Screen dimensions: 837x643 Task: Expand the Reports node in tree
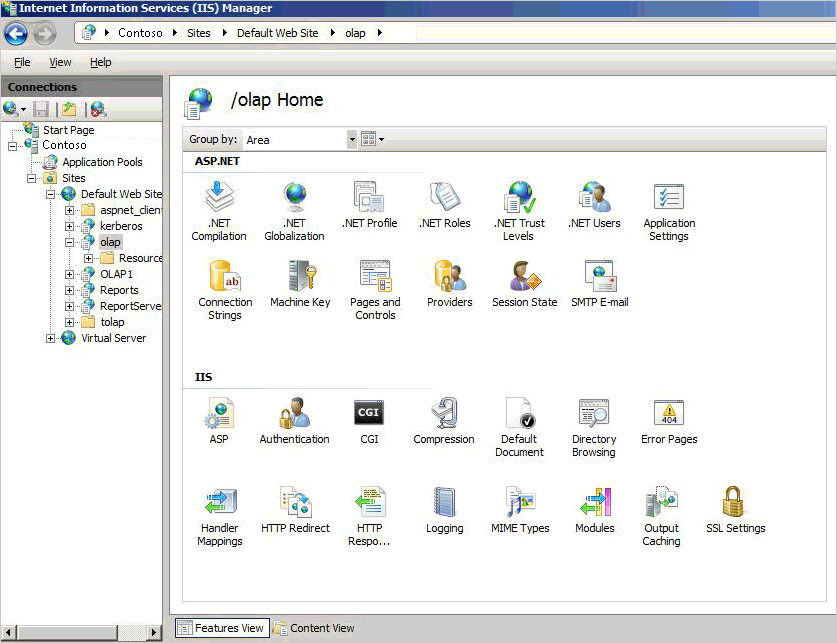click(70, 290)
